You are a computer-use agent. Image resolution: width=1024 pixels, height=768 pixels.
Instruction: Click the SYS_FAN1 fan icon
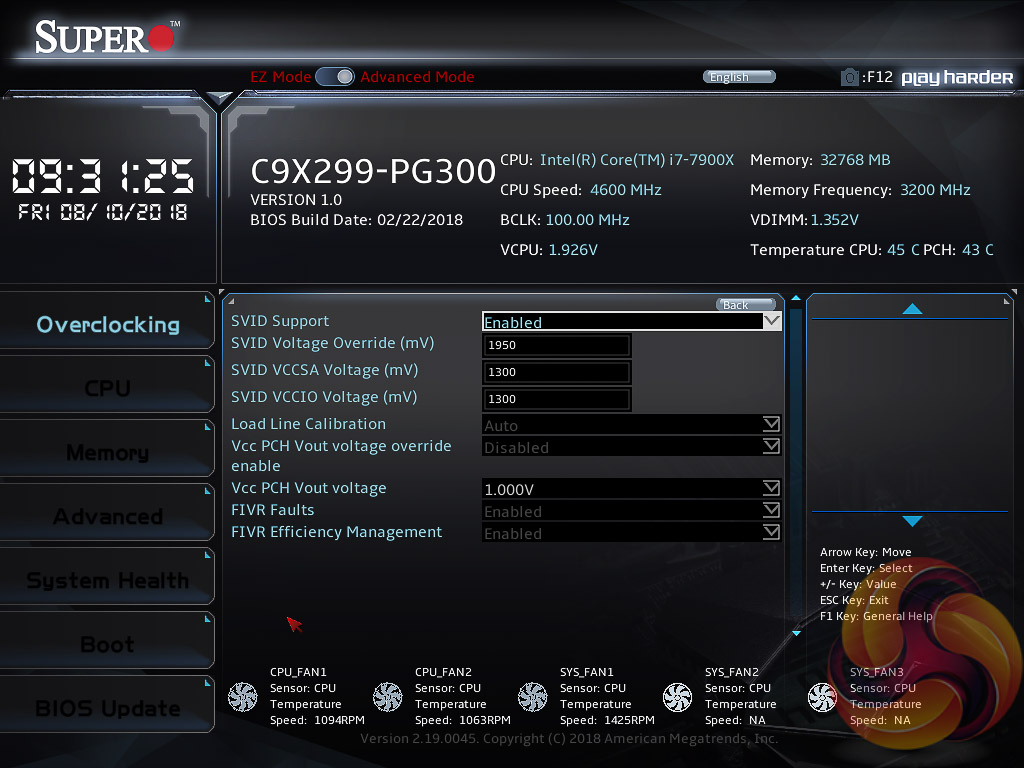[533, 697]
